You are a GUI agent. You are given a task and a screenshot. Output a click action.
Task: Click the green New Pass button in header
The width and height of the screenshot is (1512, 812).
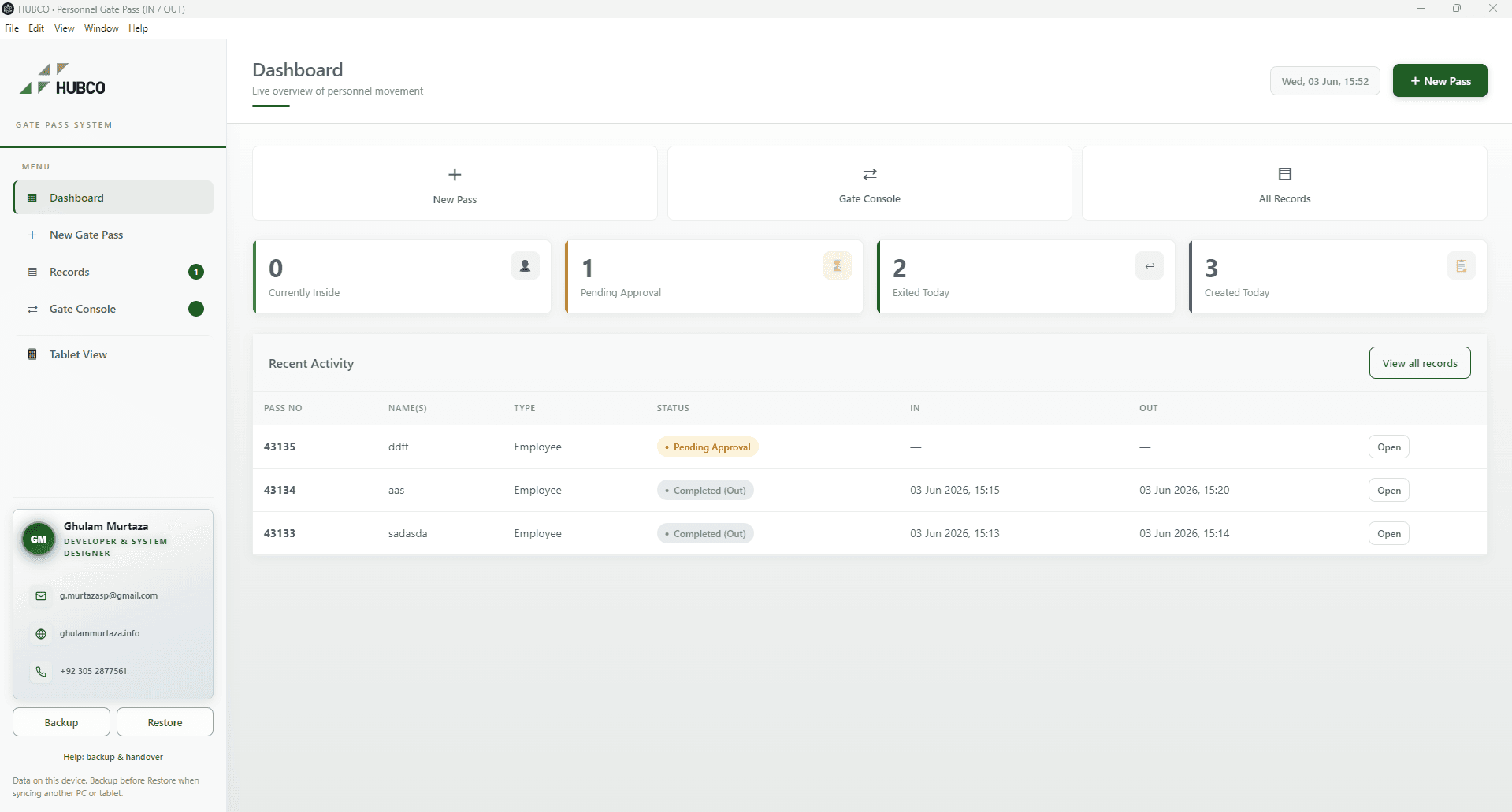1440,81
